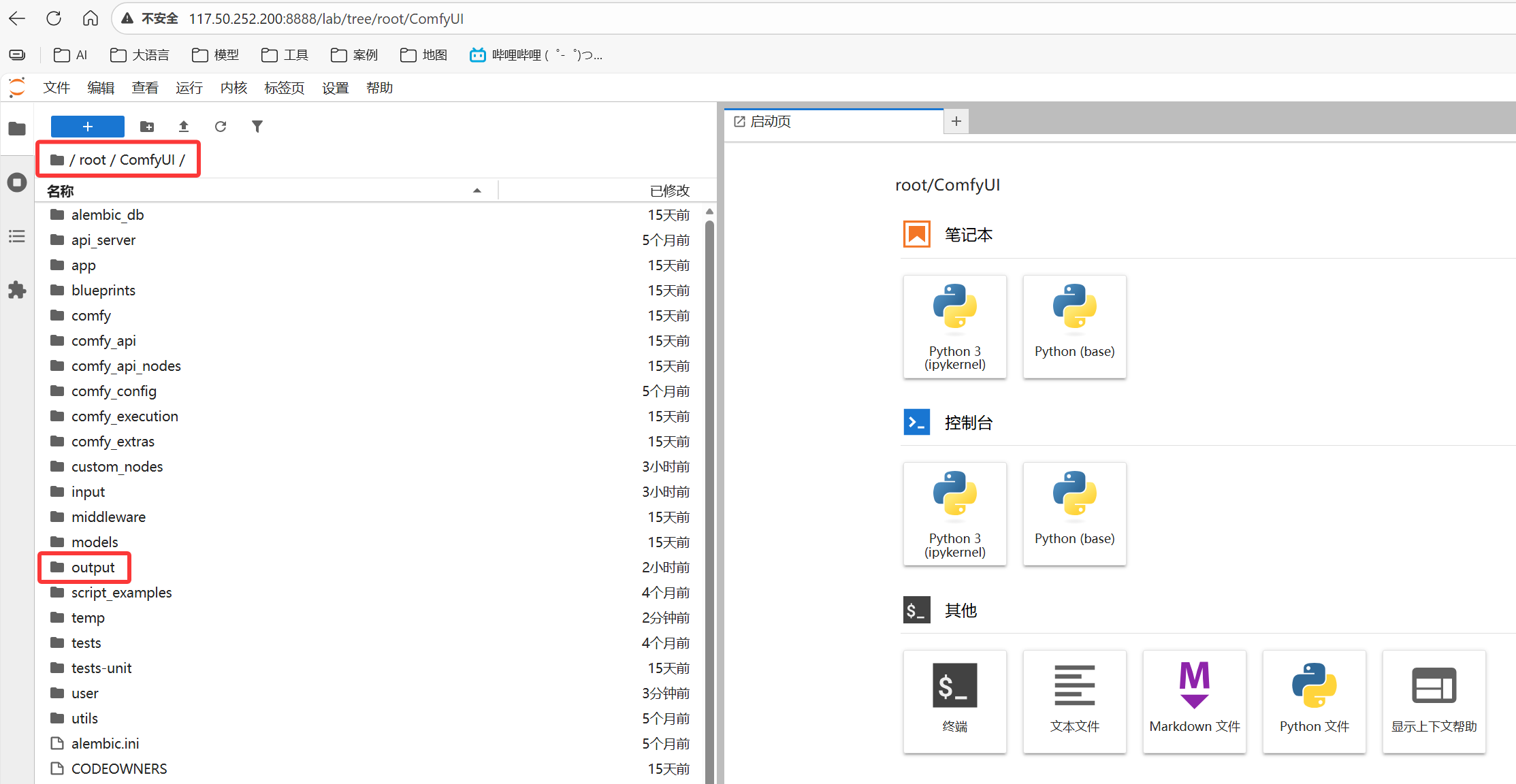Image resolution: width=1516 pixels, height=784 pixels.
Task: Open the 设置 menu
Action: coord(335,88)
